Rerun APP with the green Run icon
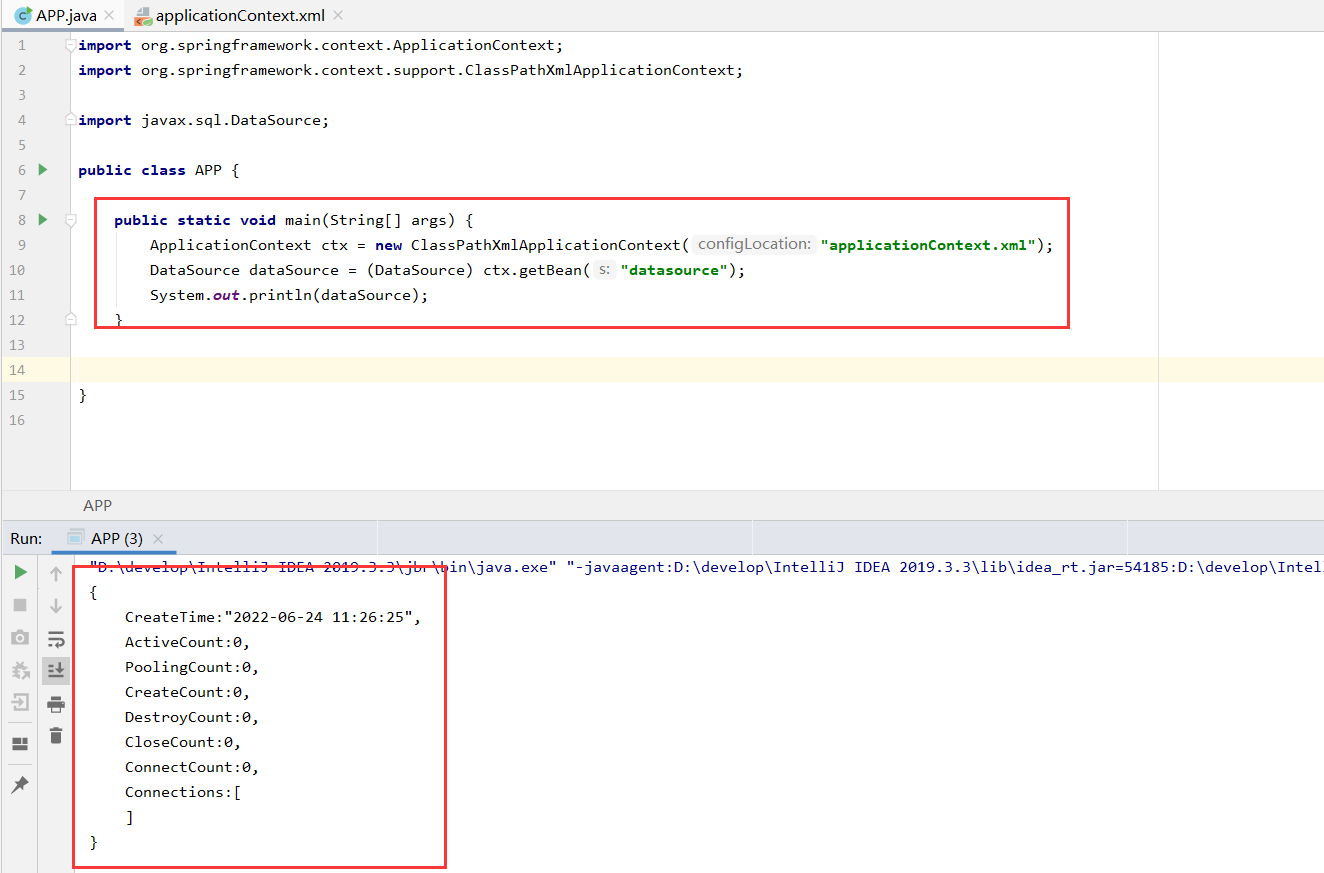The image size is (1324, 873). pyautogui.click(x=20, y=572)
